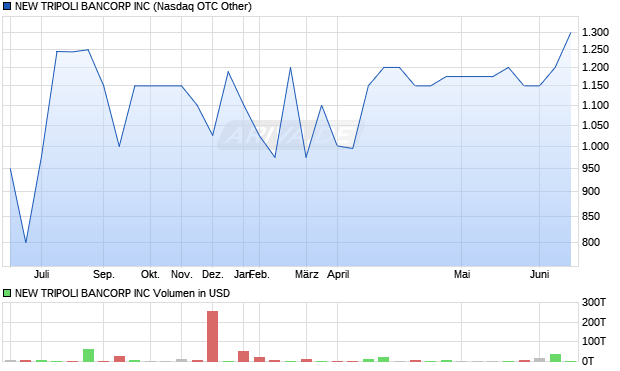Click the Sep. month label

click(104, 274)
